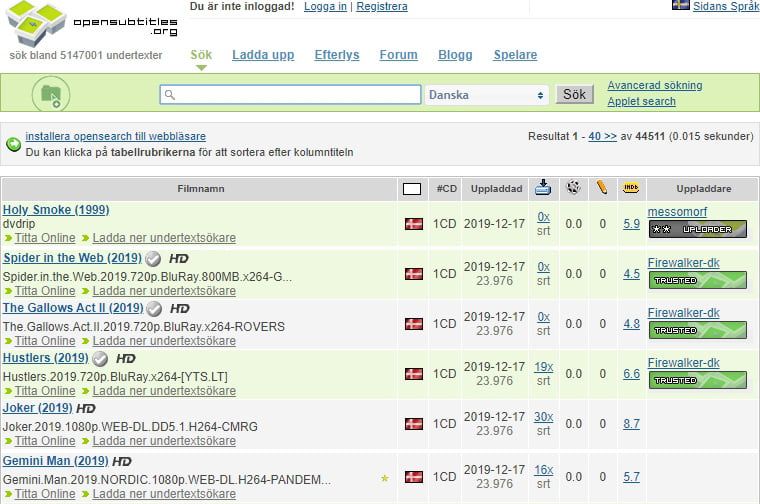Click Sidans Språk link

point(726,6)
